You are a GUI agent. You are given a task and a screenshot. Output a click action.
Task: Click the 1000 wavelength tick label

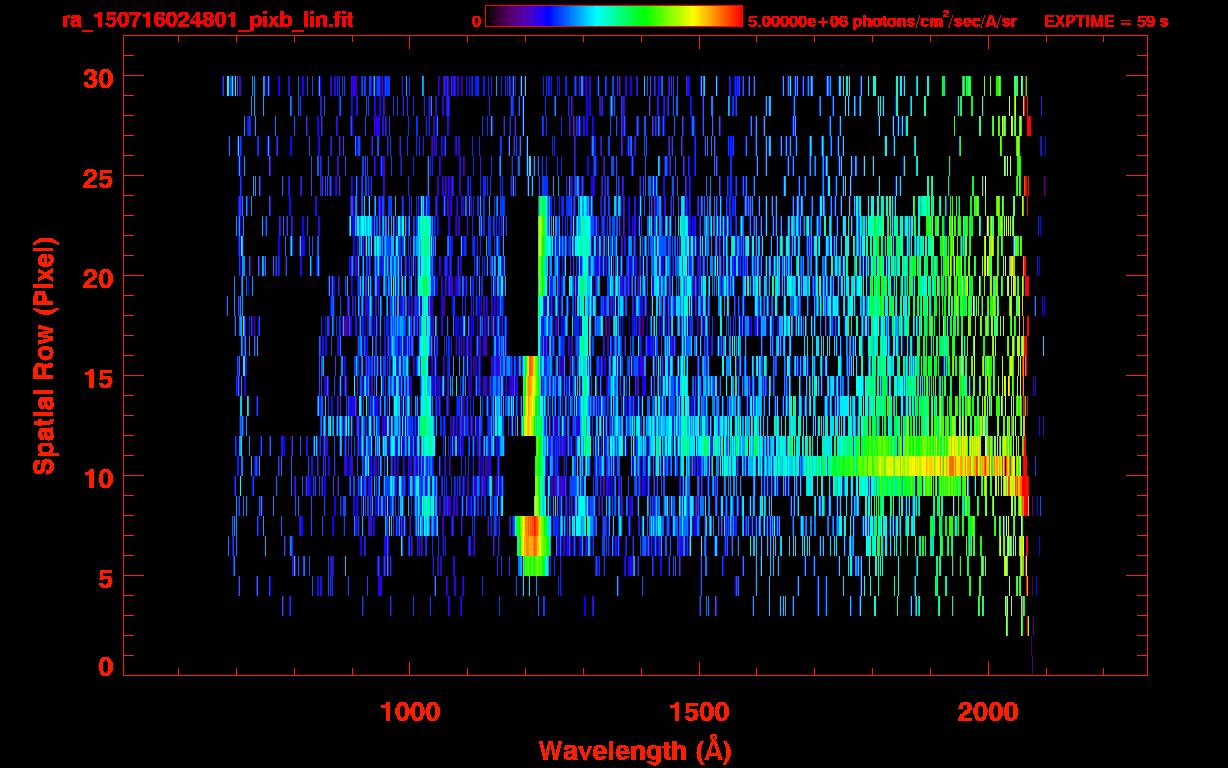coord(409,711)
